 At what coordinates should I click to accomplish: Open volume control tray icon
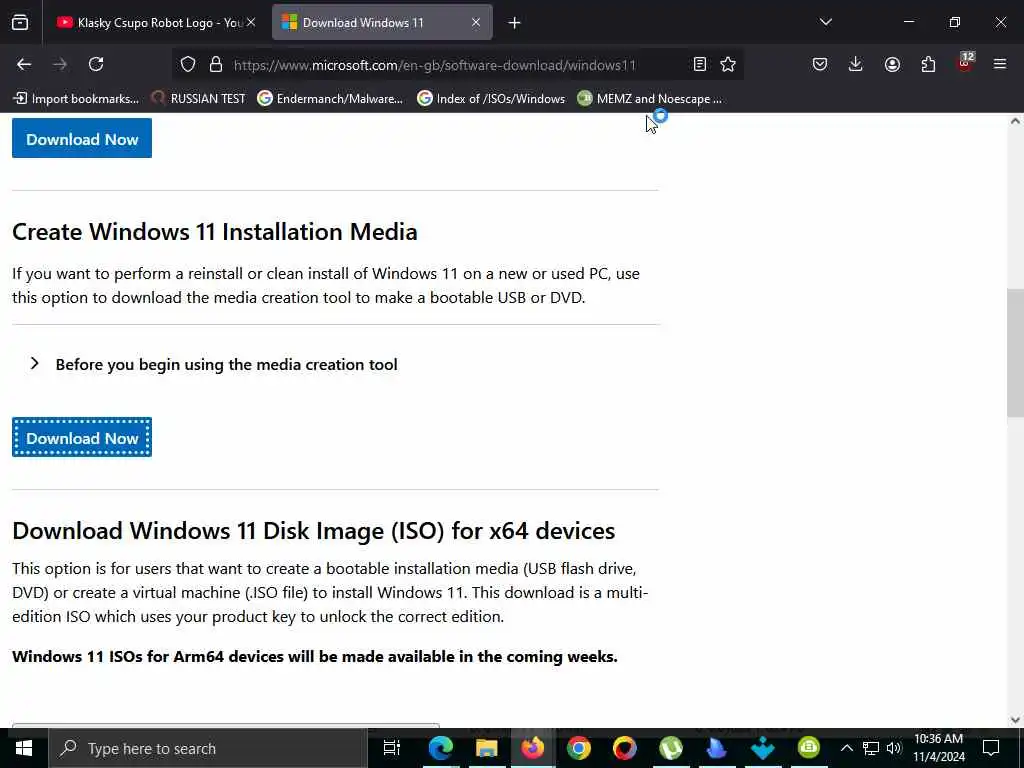pyautogui.click(x=894, y=748)
